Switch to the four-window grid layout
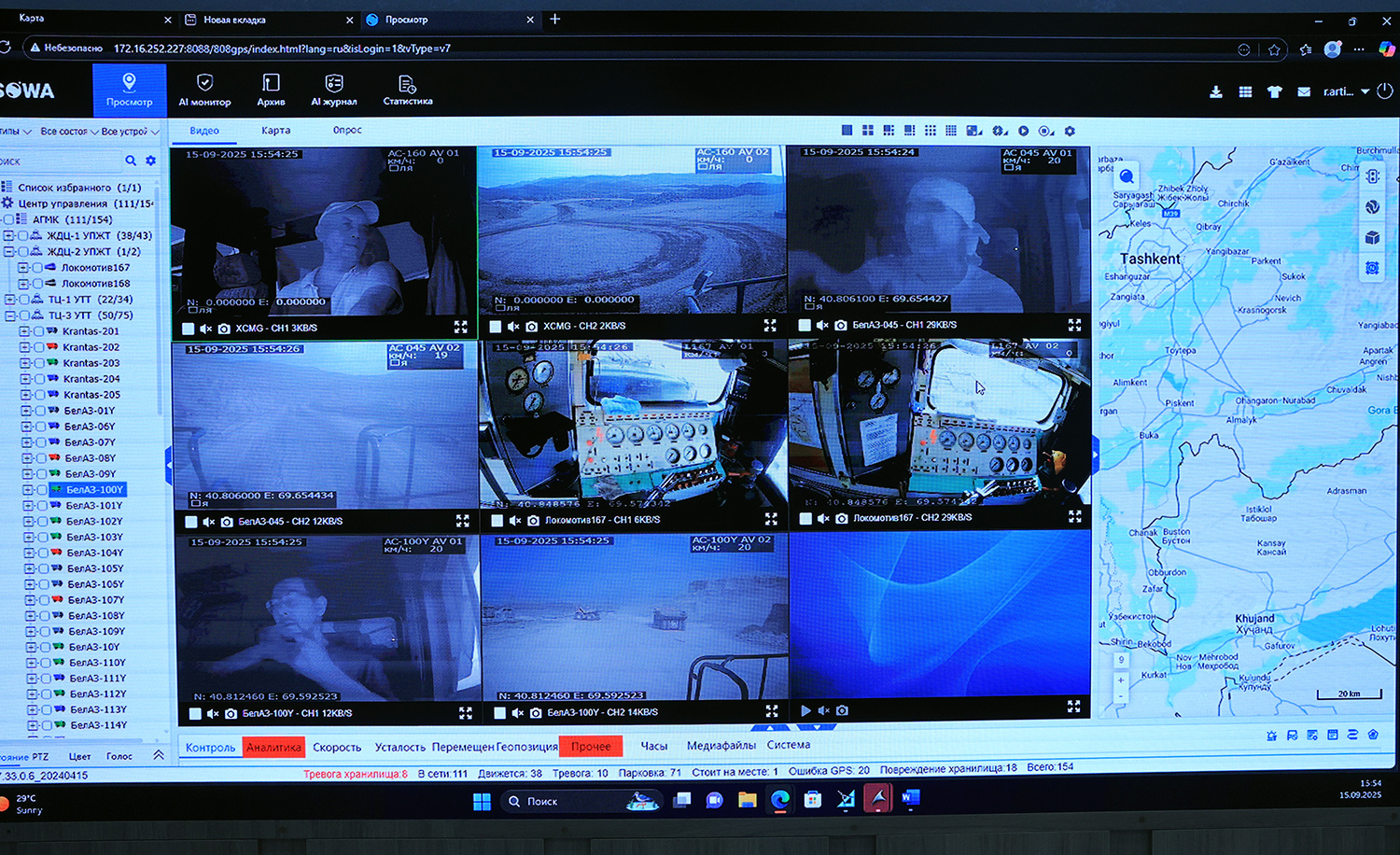Viewport: 1400px width, 855px height. (868, 131)
